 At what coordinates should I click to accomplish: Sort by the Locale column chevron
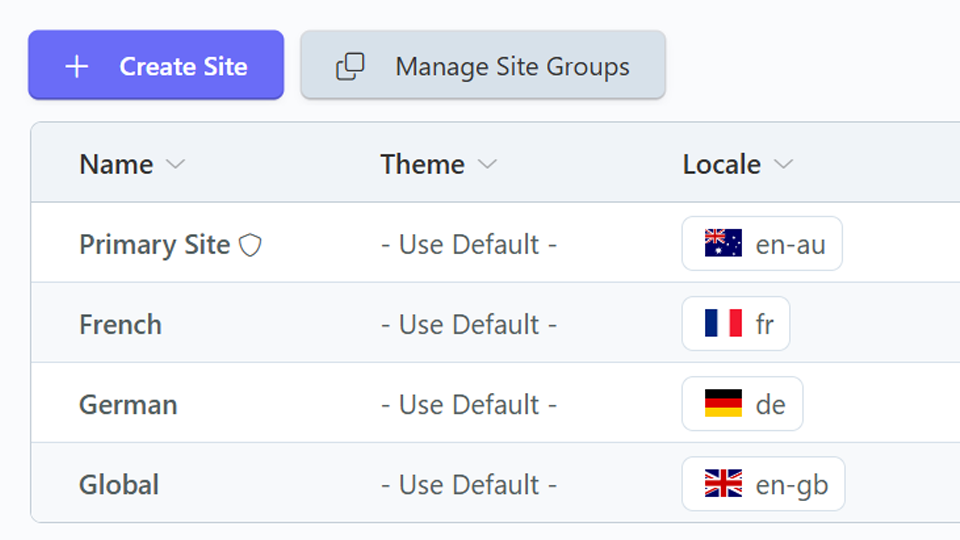(x=784, y=164)
